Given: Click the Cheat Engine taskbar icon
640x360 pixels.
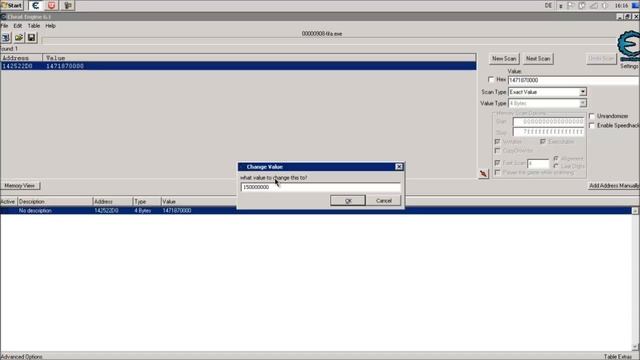Looking at the screenshot, I should [x=36, y=5].
